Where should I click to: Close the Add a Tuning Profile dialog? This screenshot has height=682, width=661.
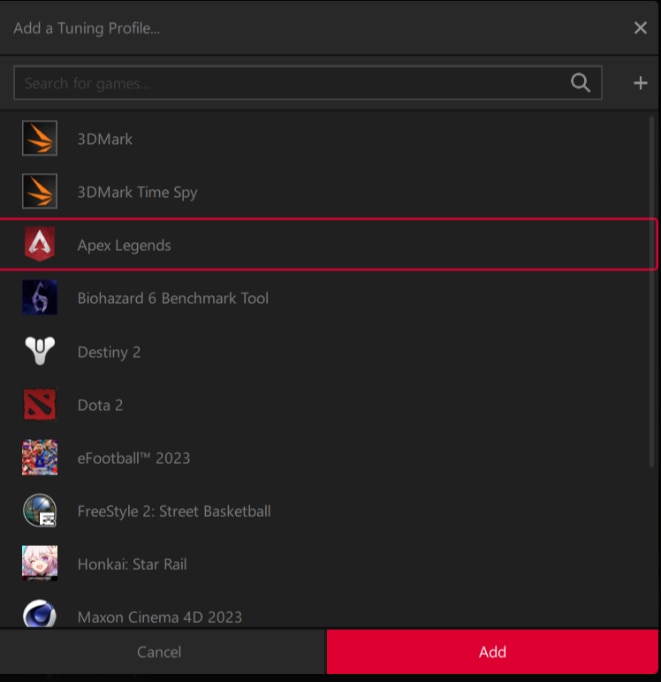pyautogui.click(x=640, y=28)
